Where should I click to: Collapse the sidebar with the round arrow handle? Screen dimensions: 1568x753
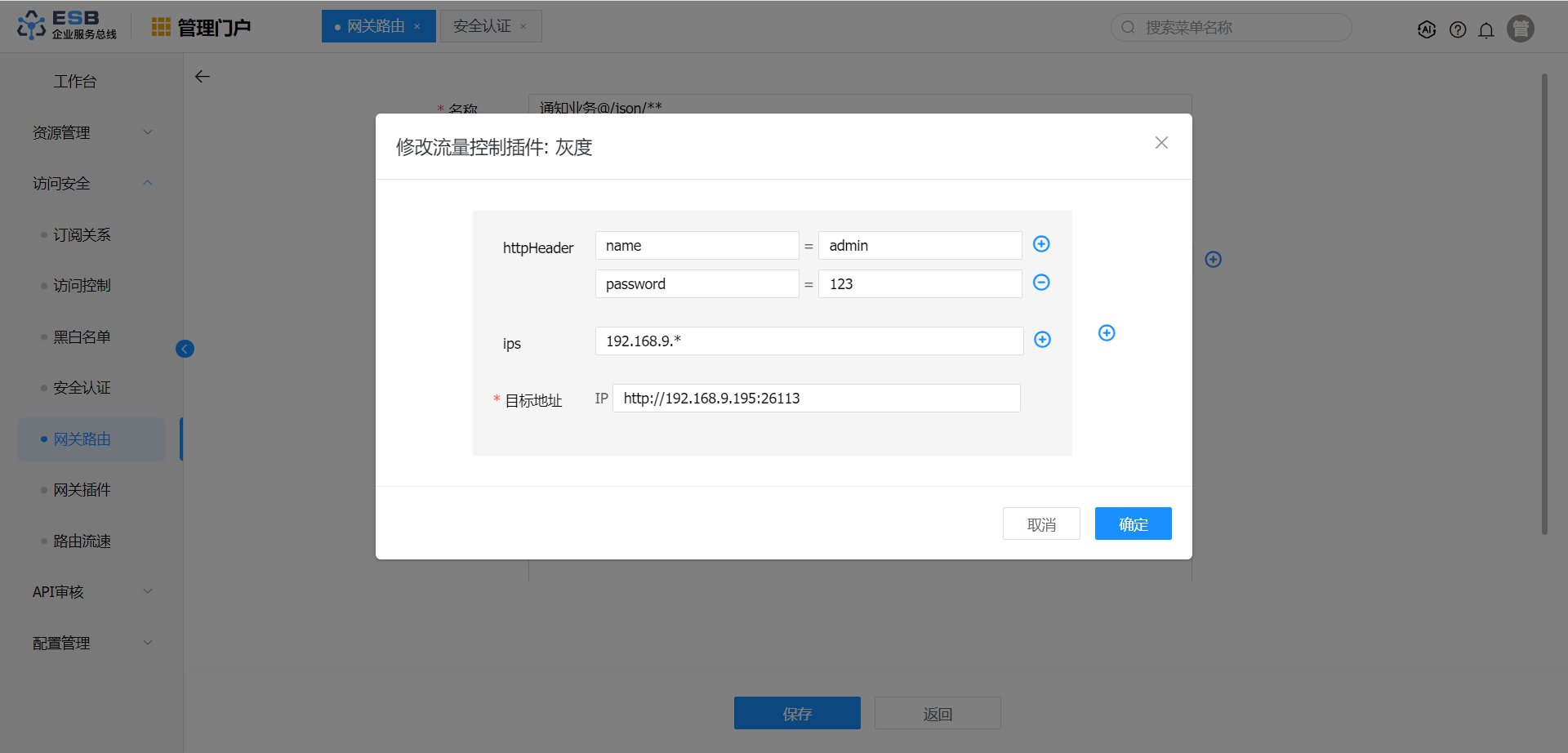point(185,349)
